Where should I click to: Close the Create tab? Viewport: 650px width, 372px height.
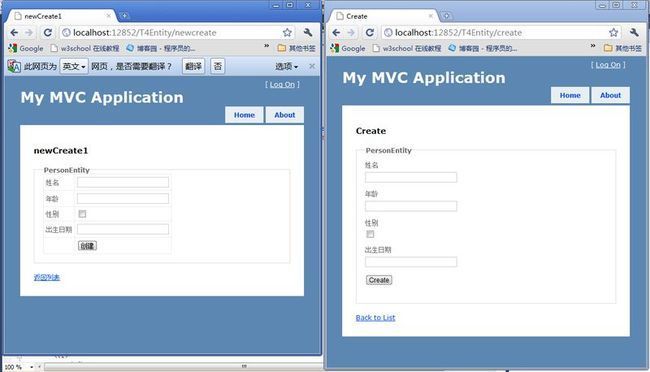(431, 16)
